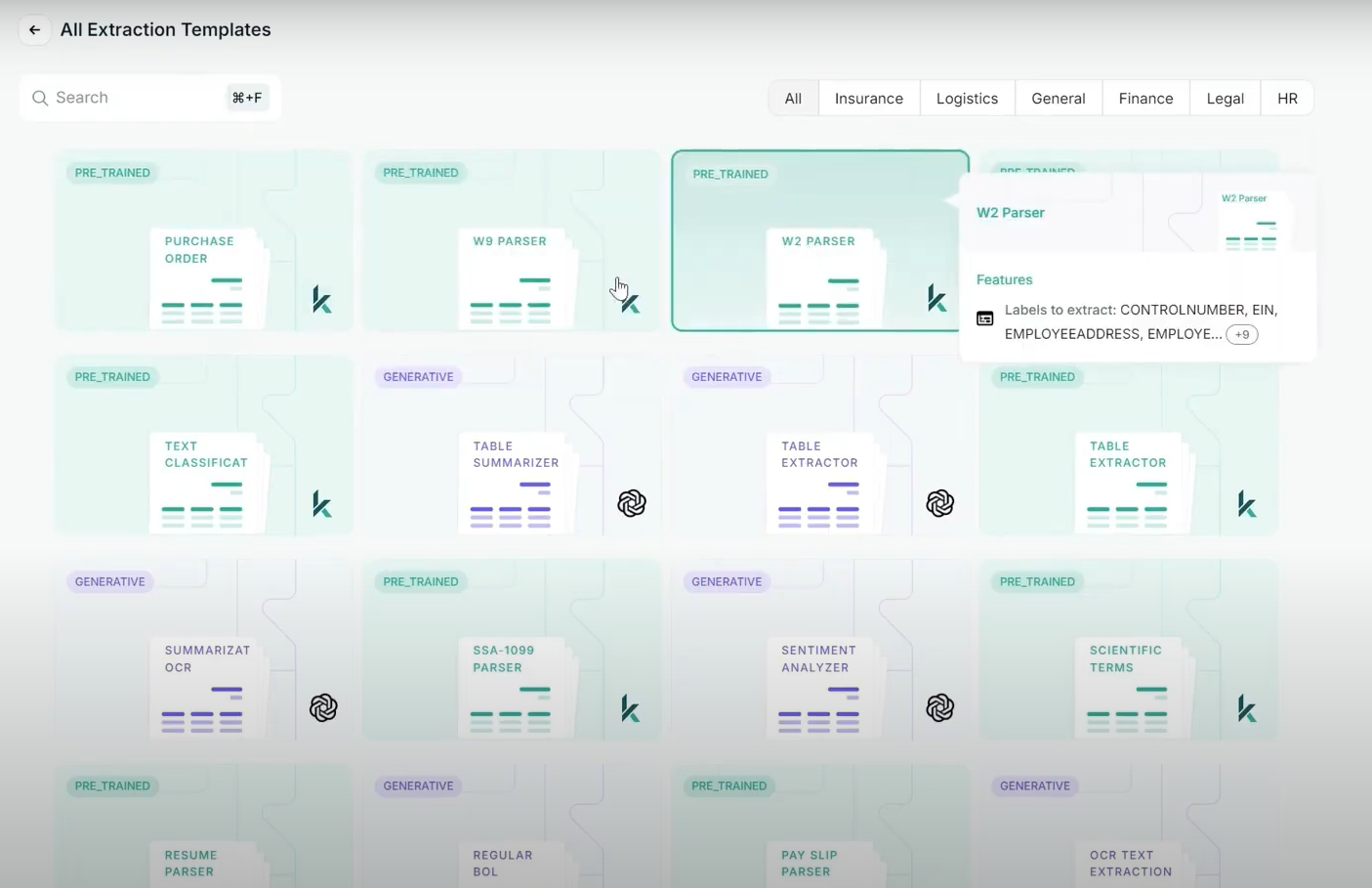Click the K logo on Purchase Order card
Screen dimensions: 1372x888
click(322, 300)
